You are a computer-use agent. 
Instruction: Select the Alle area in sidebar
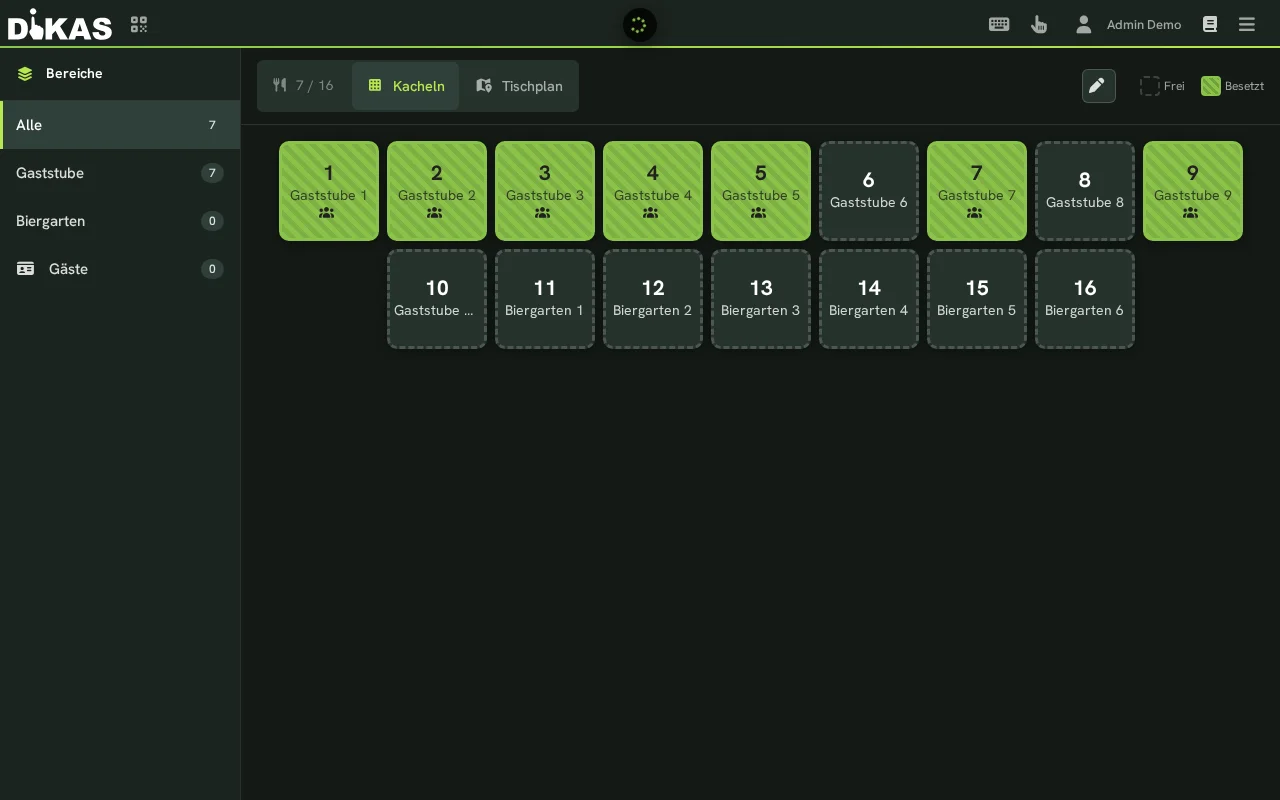pos(120,125)
